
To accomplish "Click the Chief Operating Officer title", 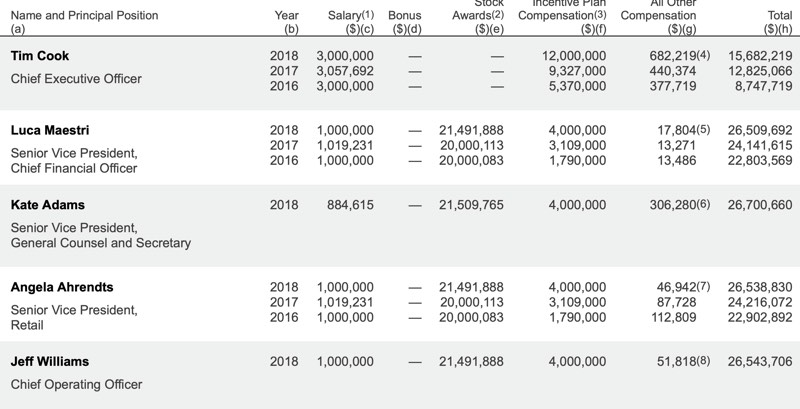I will pos(76,384).
